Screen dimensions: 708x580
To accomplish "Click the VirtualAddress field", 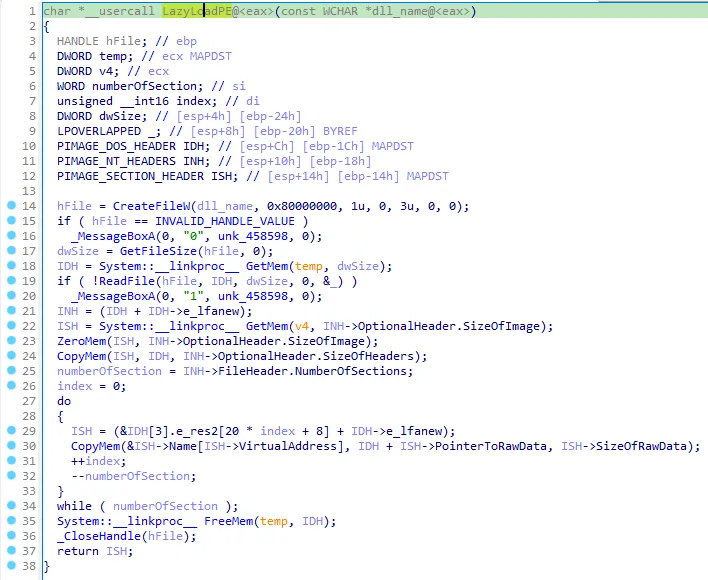I will [288, 446].
